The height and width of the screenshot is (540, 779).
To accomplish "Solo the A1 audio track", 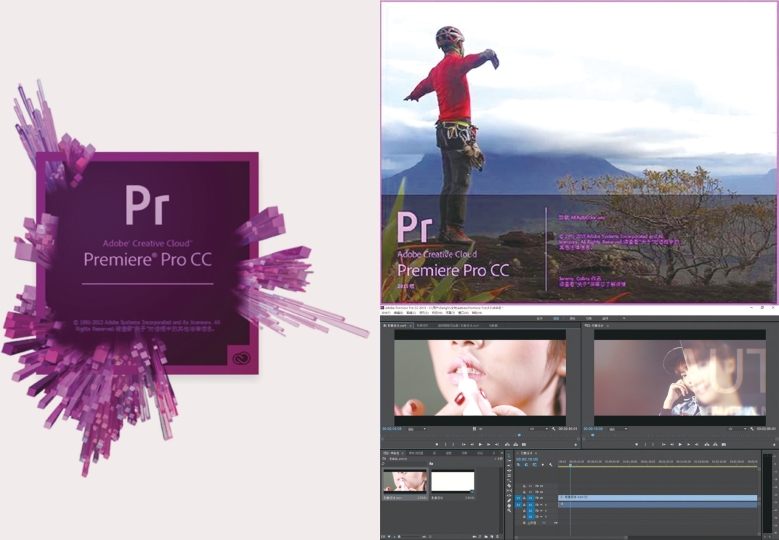I will 546,505.
